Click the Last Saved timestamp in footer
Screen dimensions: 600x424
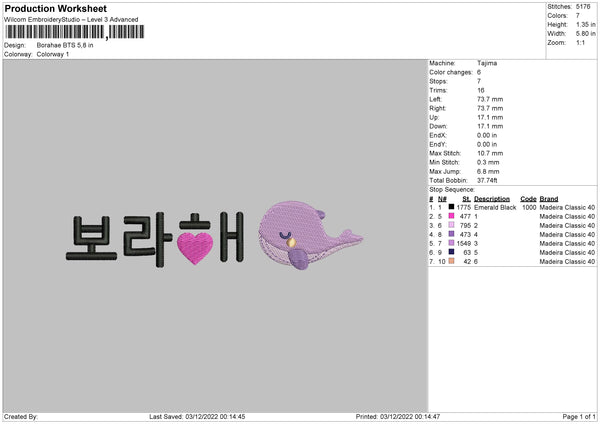click(x=197, y=417)
